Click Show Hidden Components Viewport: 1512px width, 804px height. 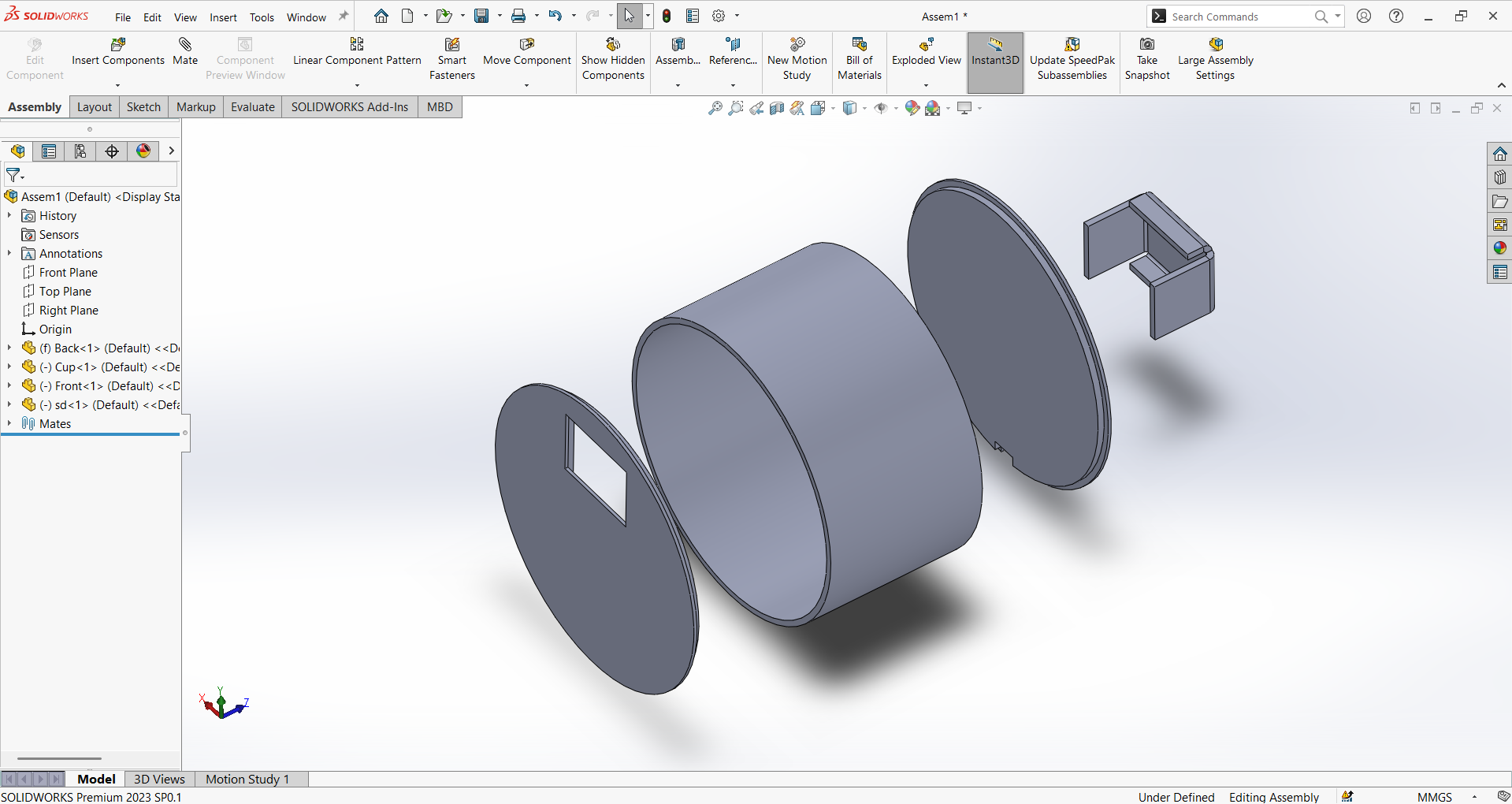pos(613,59)
